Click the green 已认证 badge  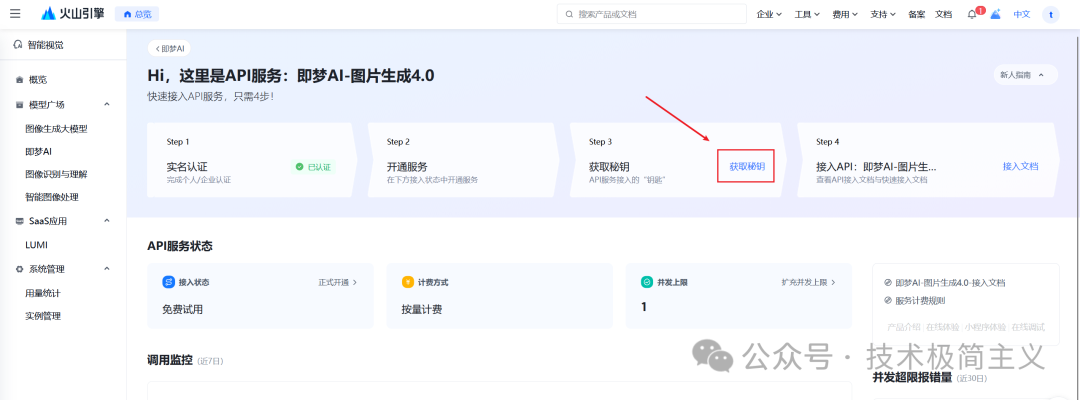pos(313,167)
